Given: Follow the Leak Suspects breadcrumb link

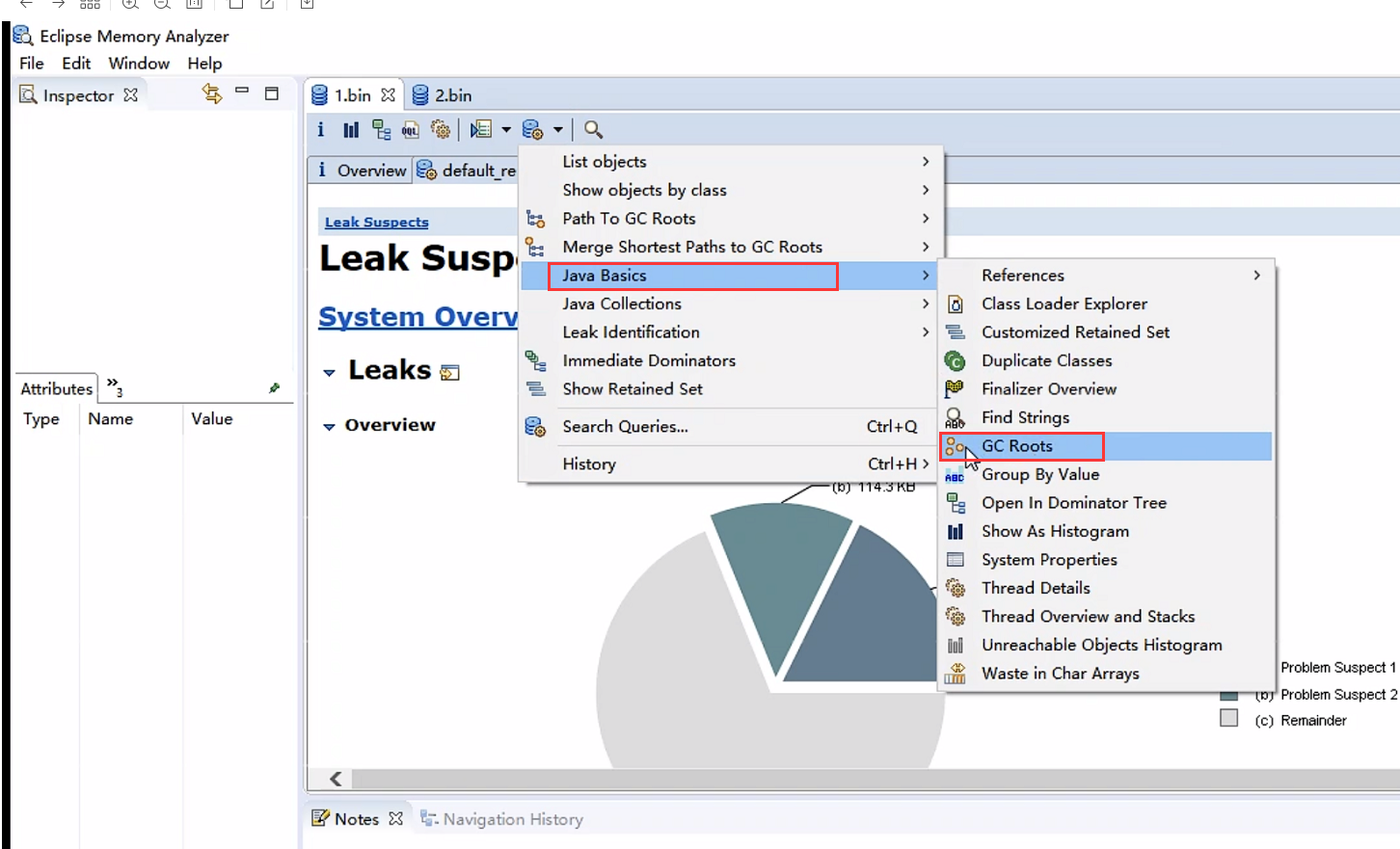Looking at the screenshot, I should (x=376, y=222).
